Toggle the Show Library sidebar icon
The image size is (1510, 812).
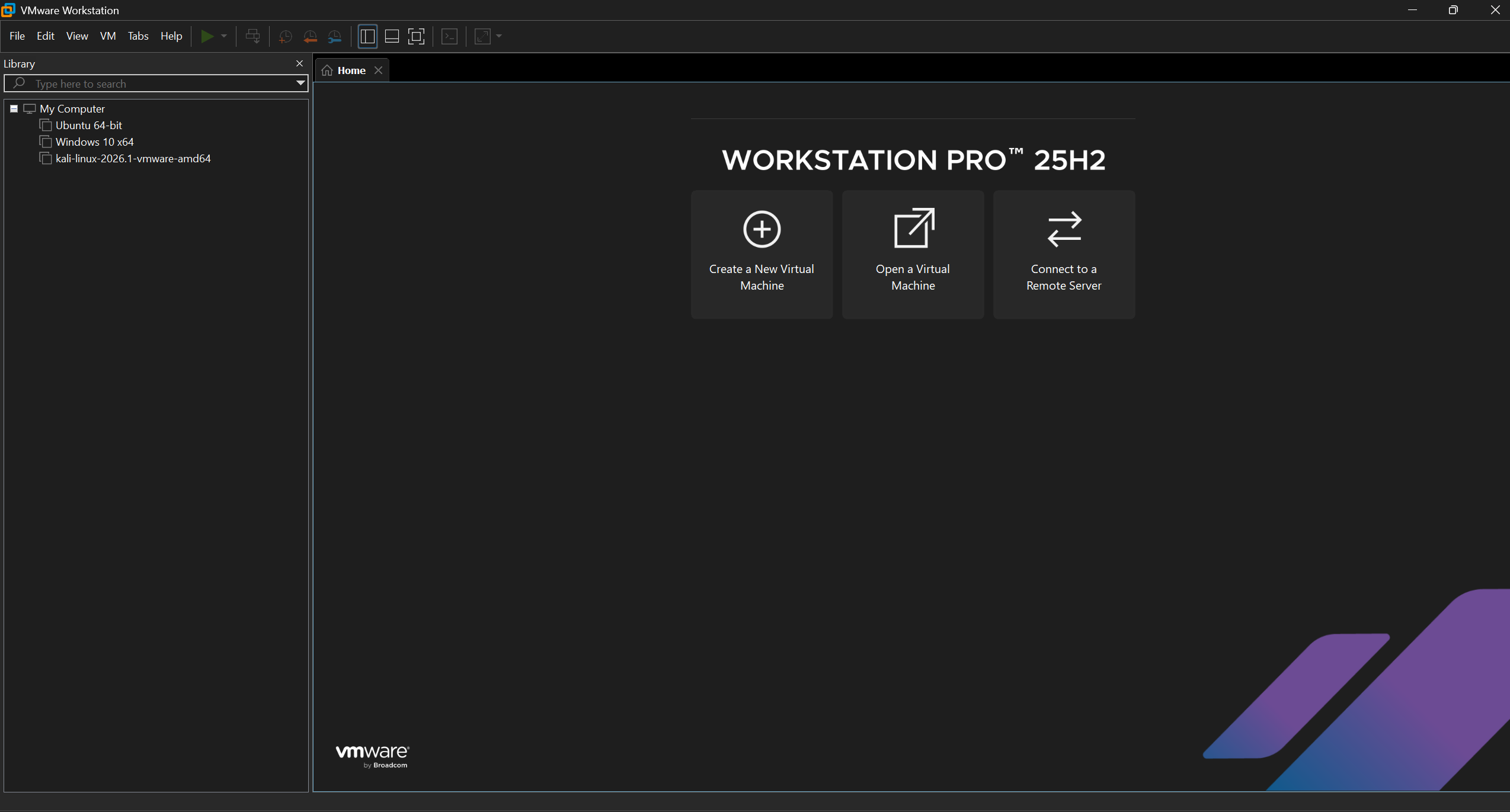pyautogui.click(x=367, y=36)
